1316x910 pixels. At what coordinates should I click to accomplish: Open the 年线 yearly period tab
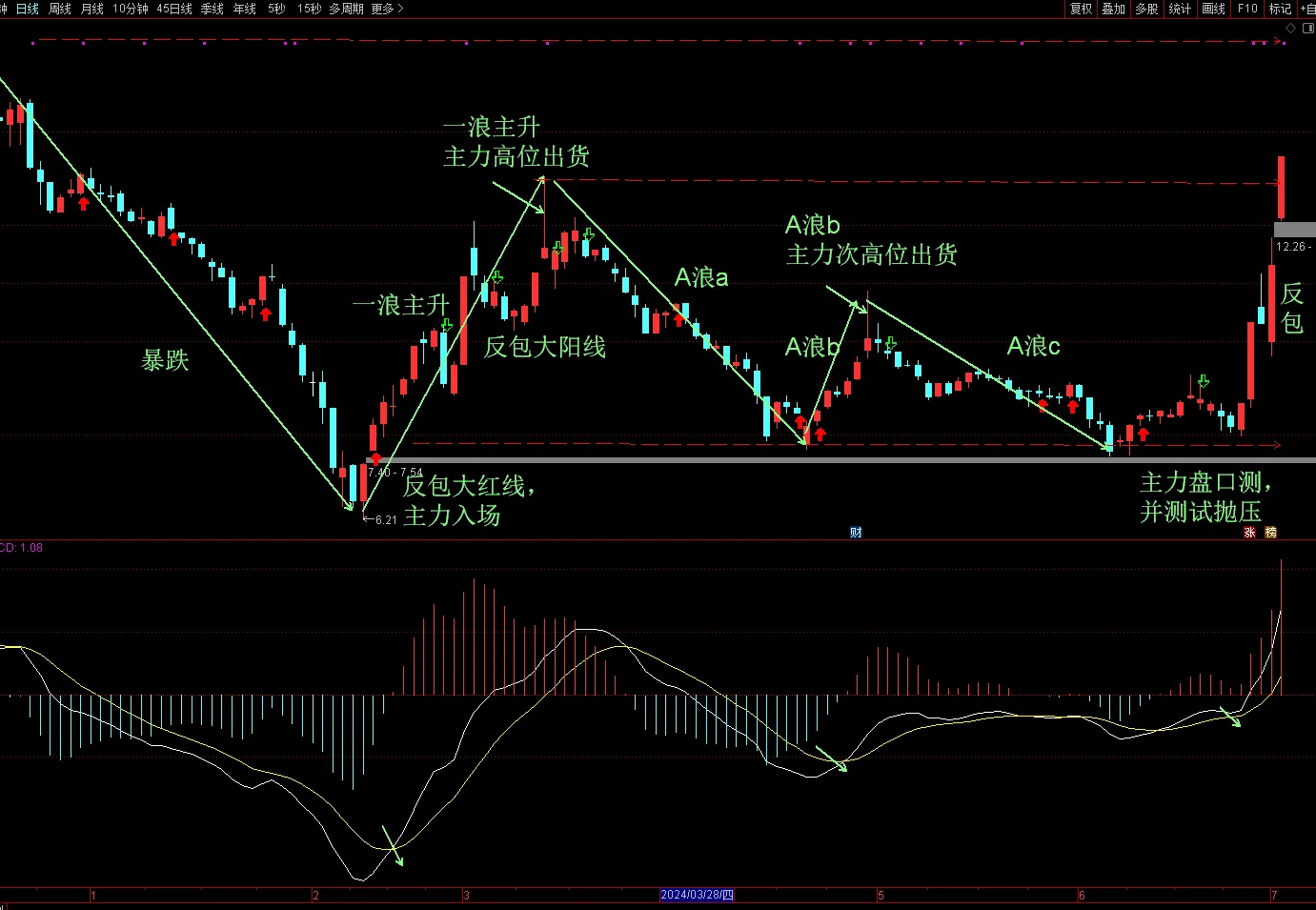tap(245, 9)
